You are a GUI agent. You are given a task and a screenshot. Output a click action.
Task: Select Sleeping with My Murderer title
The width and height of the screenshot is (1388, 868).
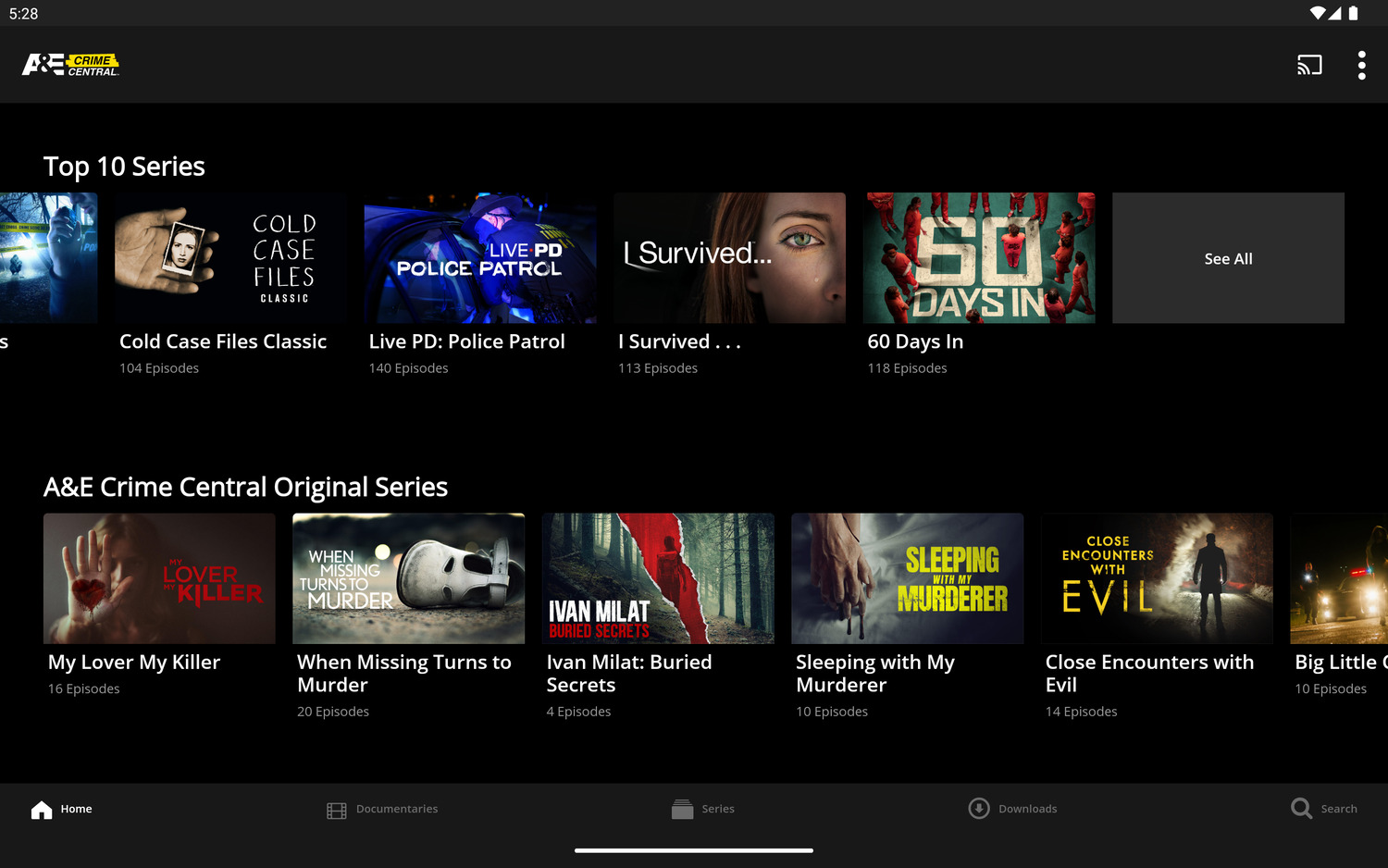[x=875, y=674]
